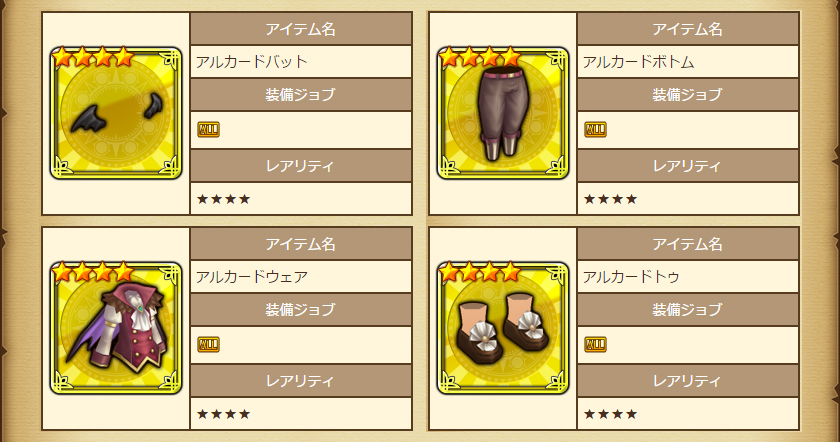Click the orange stars above the bat wings icon
The height and width of the screenshot is (442, 840).
(93, 57)
